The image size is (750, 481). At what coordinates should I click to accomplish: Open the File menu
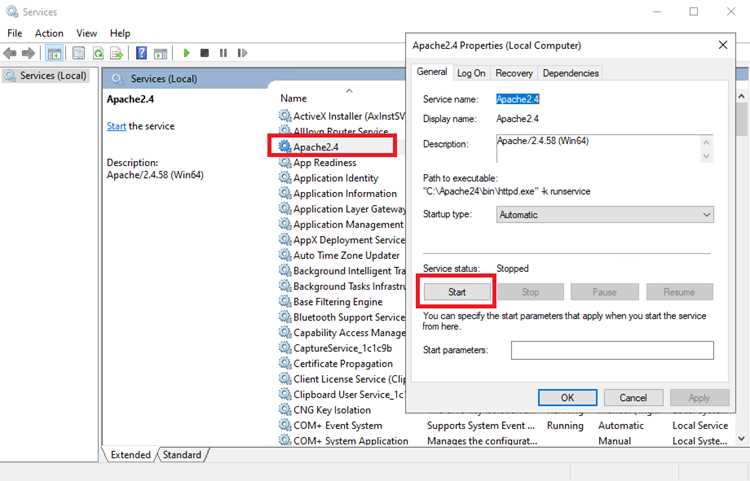click(x=14, y=33)
